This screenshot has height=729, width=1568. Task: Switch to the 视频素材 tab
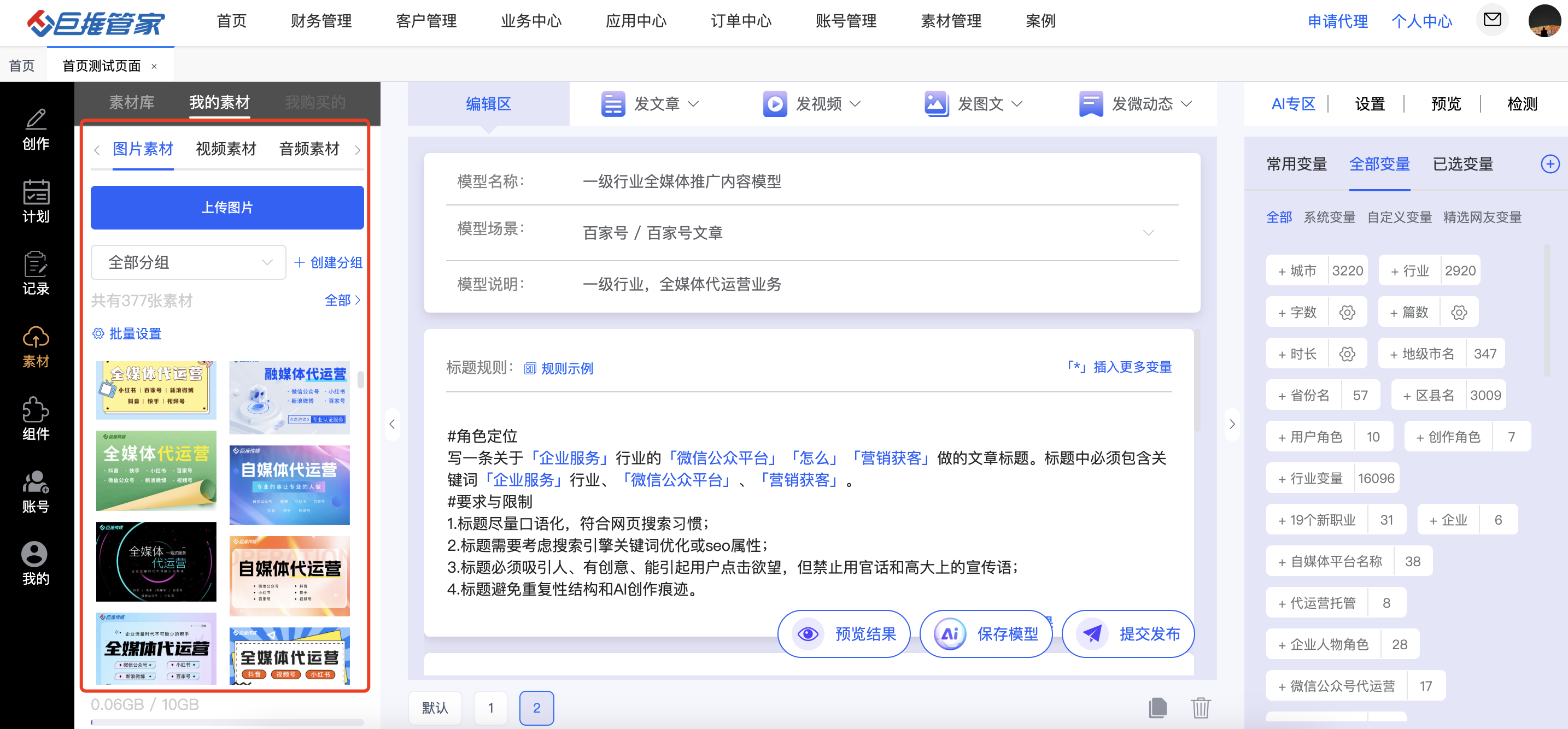[226, 149]
